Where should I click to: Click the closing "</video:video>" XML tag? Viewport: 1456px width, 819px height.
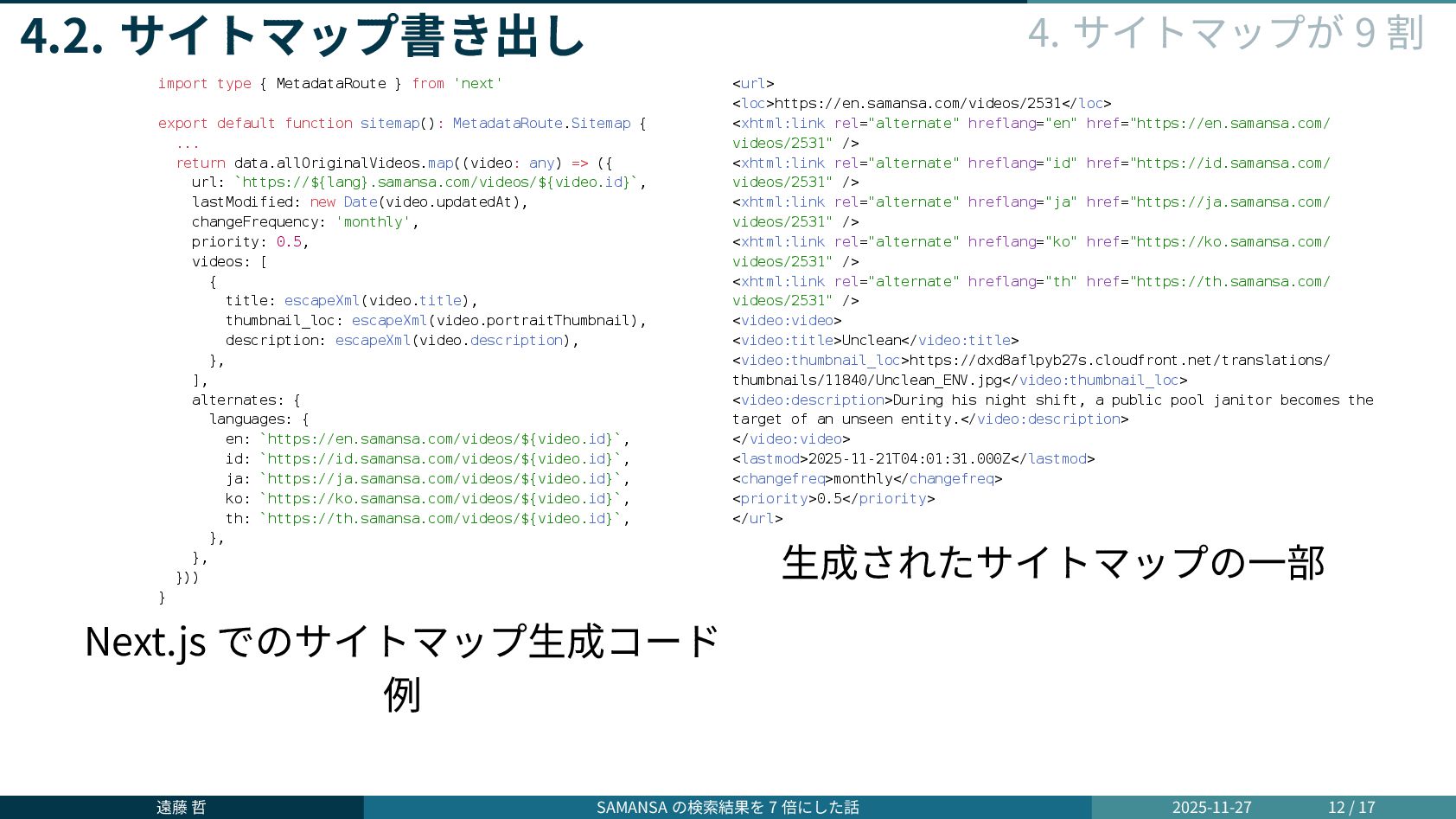coord(791,438)
